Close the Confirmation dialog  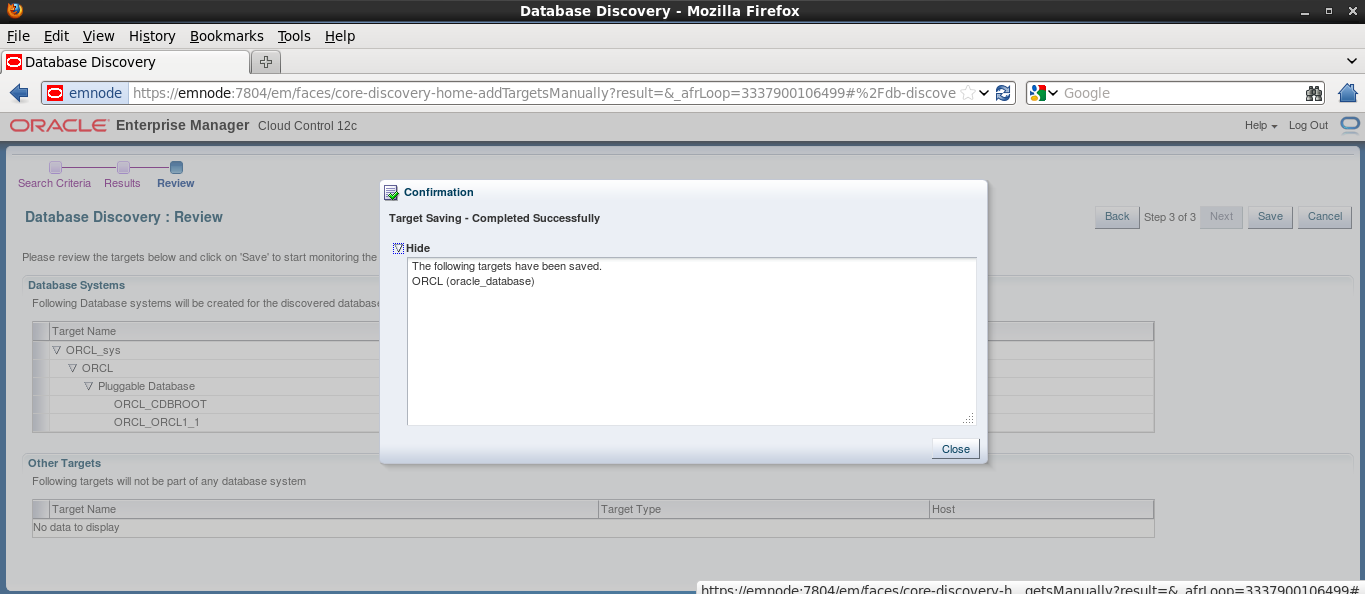956,449
